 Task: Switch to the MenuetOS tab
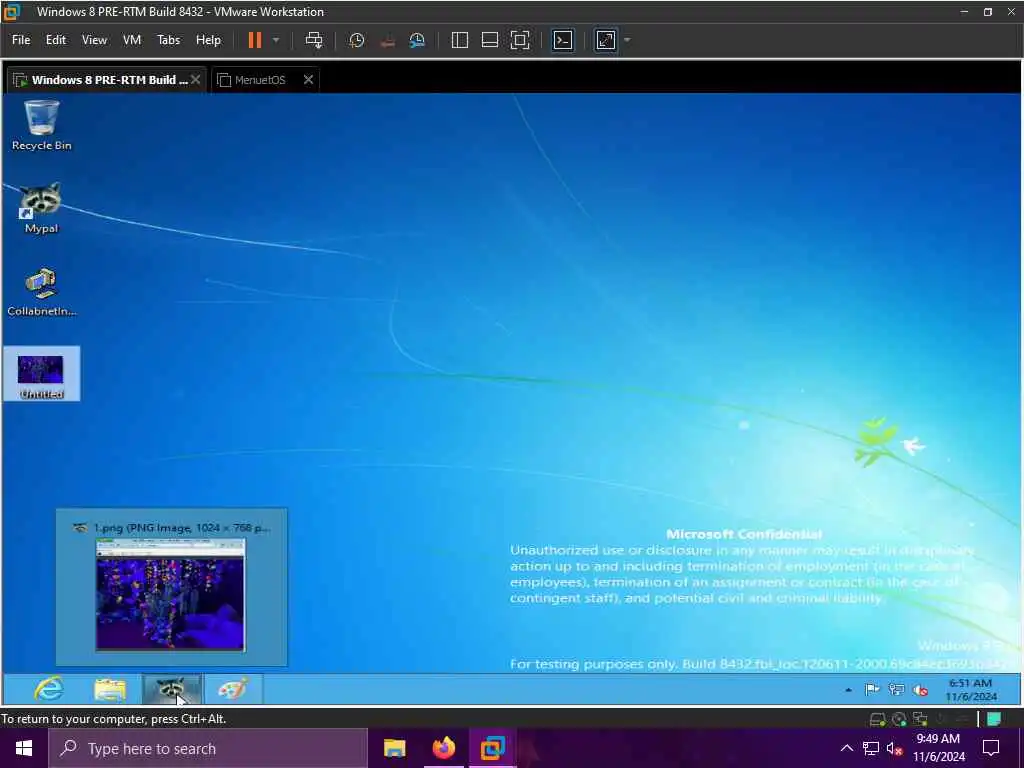tap(260, 80)
